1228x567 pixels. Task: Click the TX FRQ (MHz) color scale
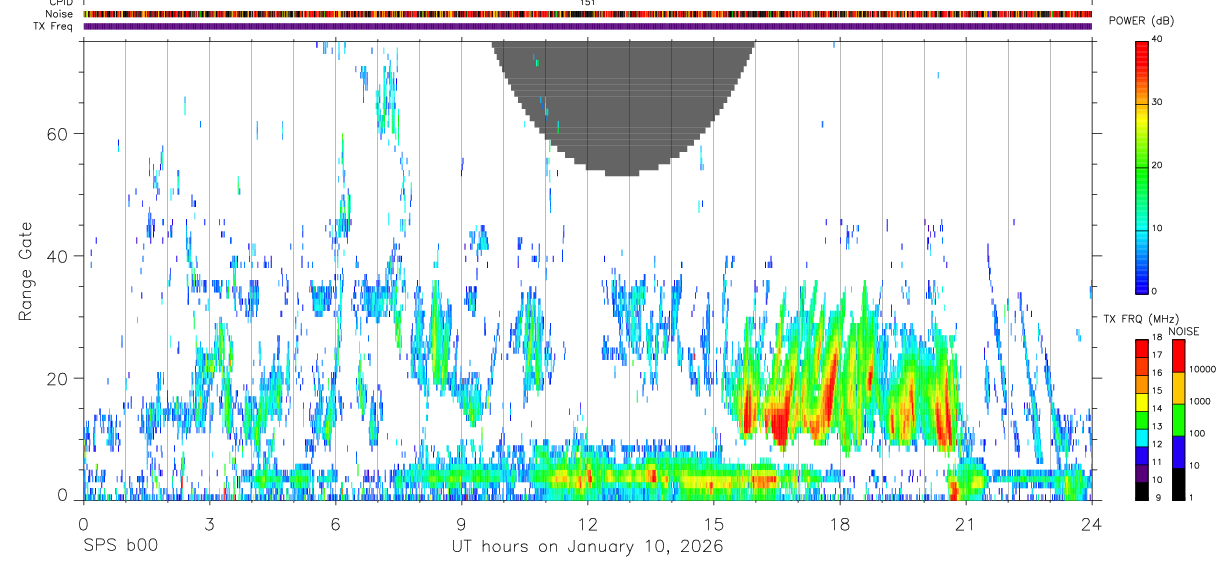tap(1143, 419)
